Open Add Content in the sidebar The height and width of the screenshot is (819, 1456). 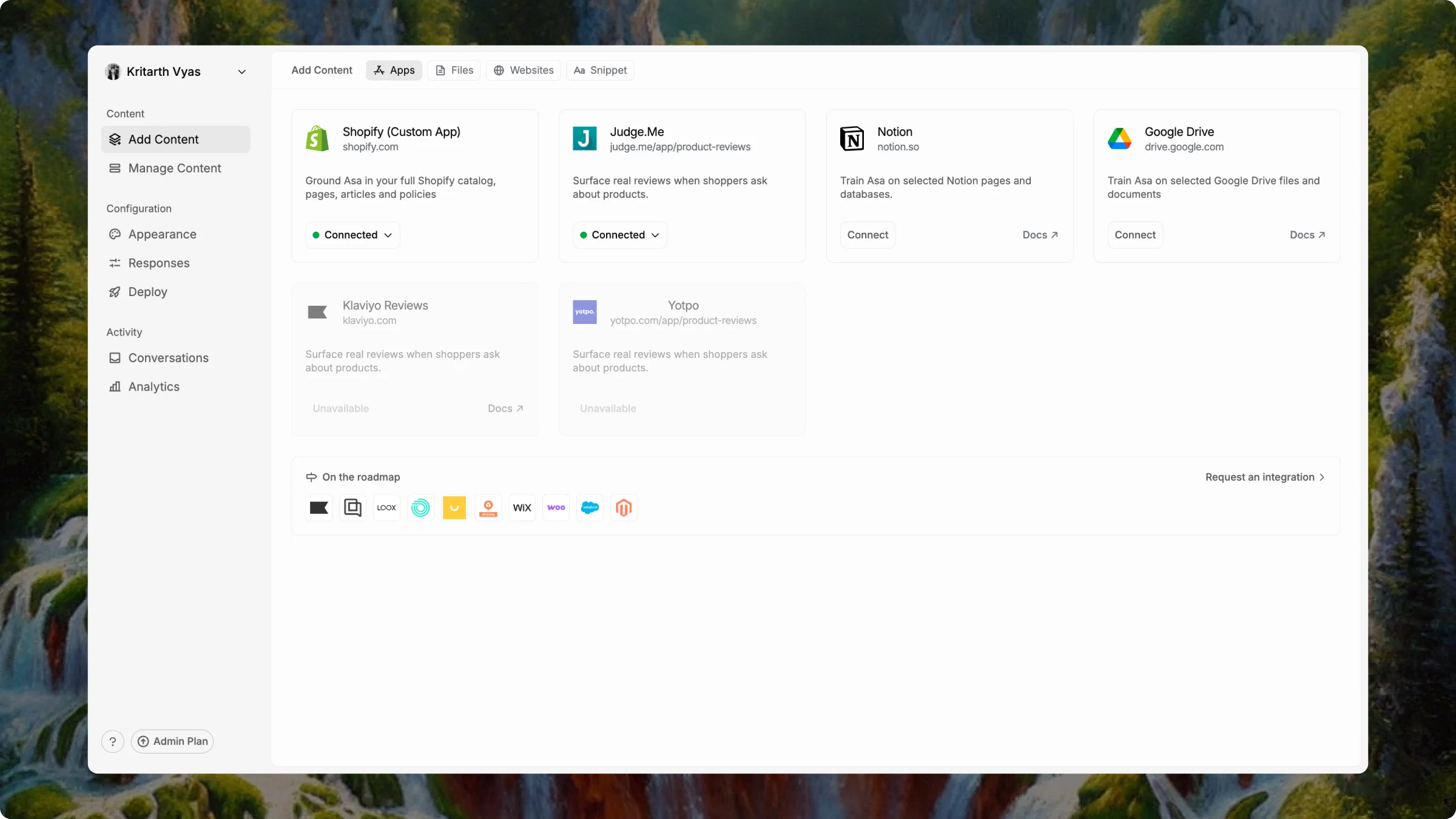click(x=176, y=140)
